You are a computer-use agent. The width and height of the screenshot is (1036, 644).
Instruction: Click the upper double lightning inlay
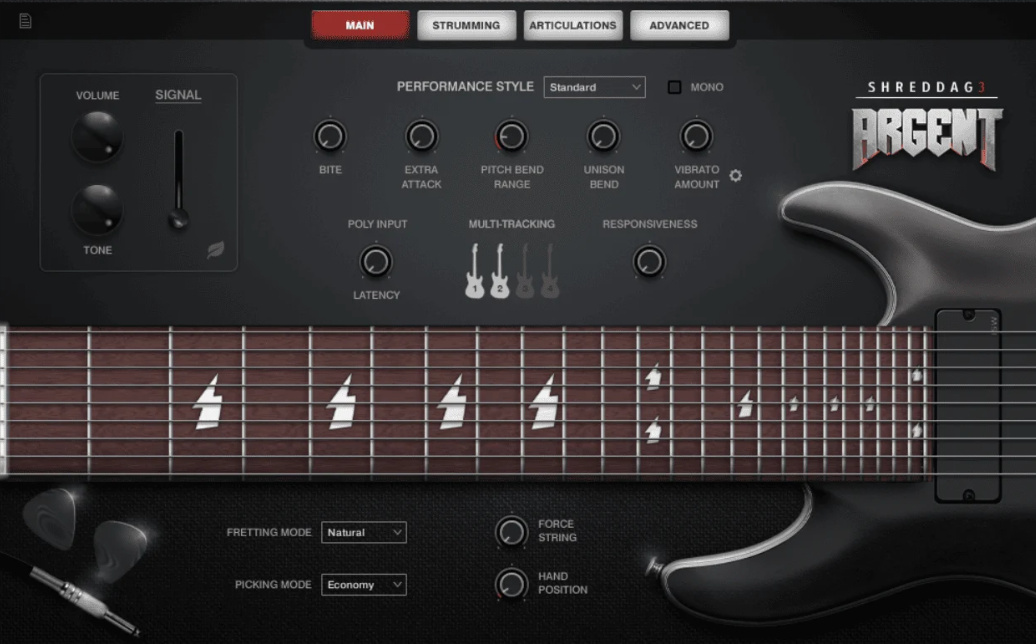point(653,376)
